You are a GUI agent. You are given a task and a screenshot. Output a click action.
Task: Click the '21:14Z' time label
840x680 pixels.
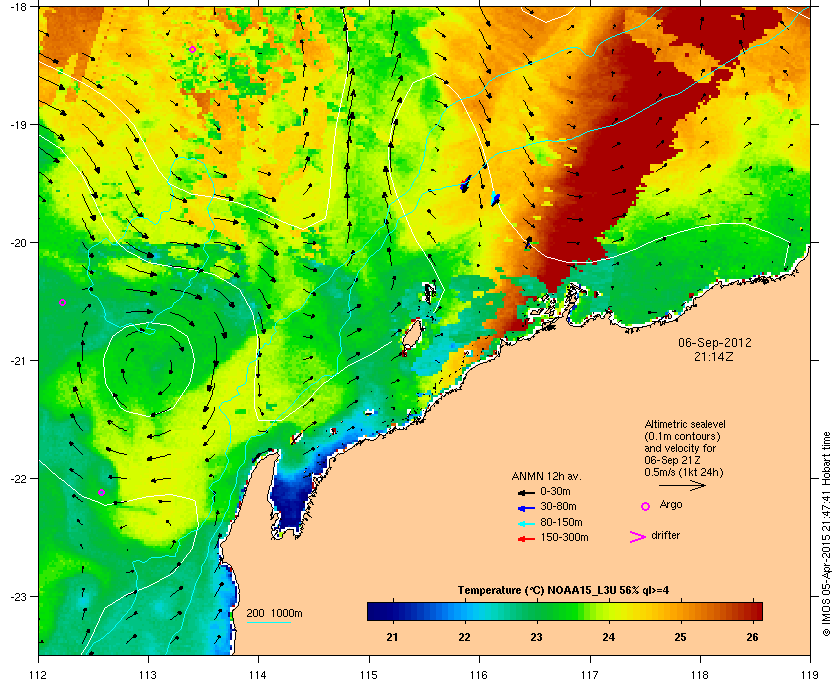coord(714,356)
